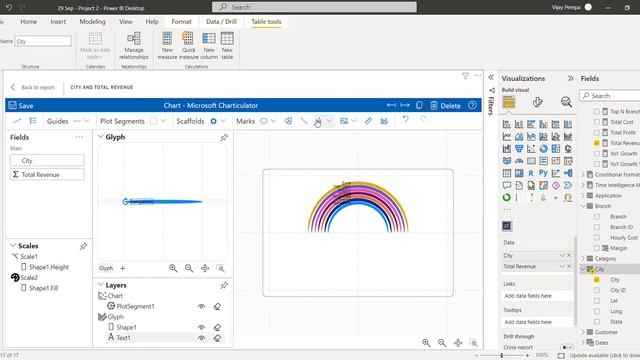Zoom out on the chart canvas

pos(442,343)
